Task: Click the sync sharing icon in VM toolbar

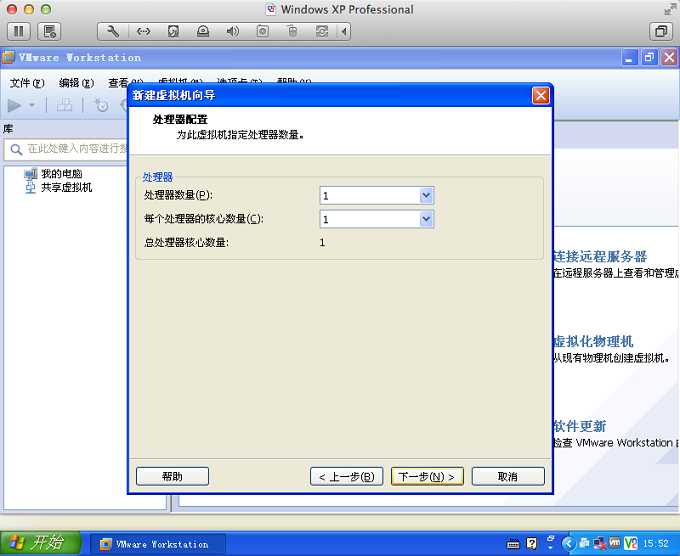Action: pos(322,31)
